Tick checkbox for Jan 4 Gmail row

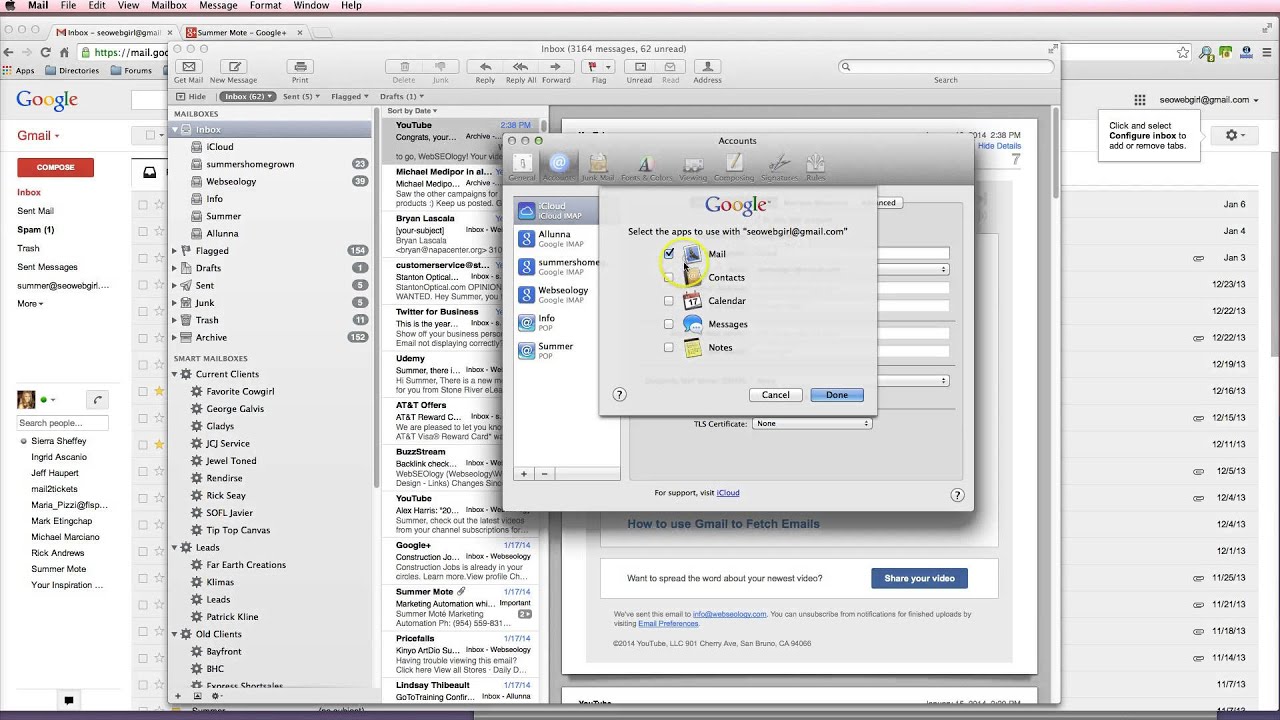(143, 231)
